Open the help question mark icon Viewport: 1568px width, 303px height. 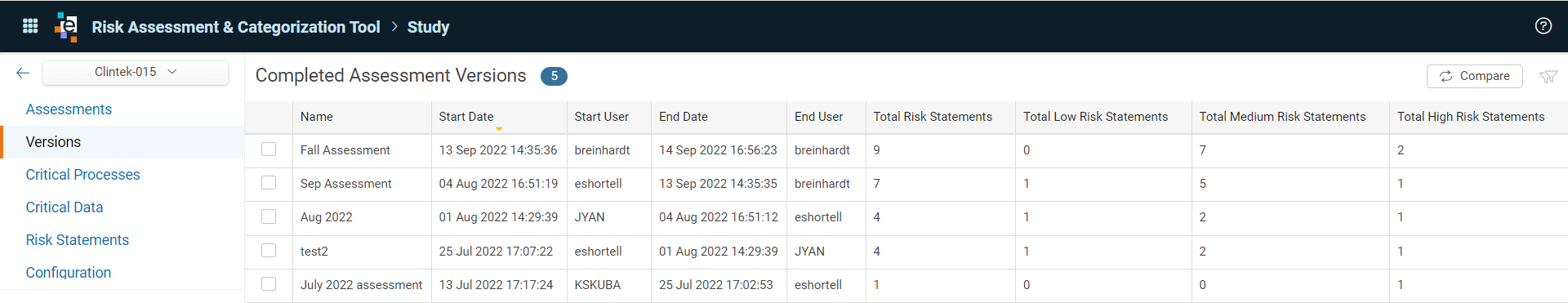pos(1543,26)
